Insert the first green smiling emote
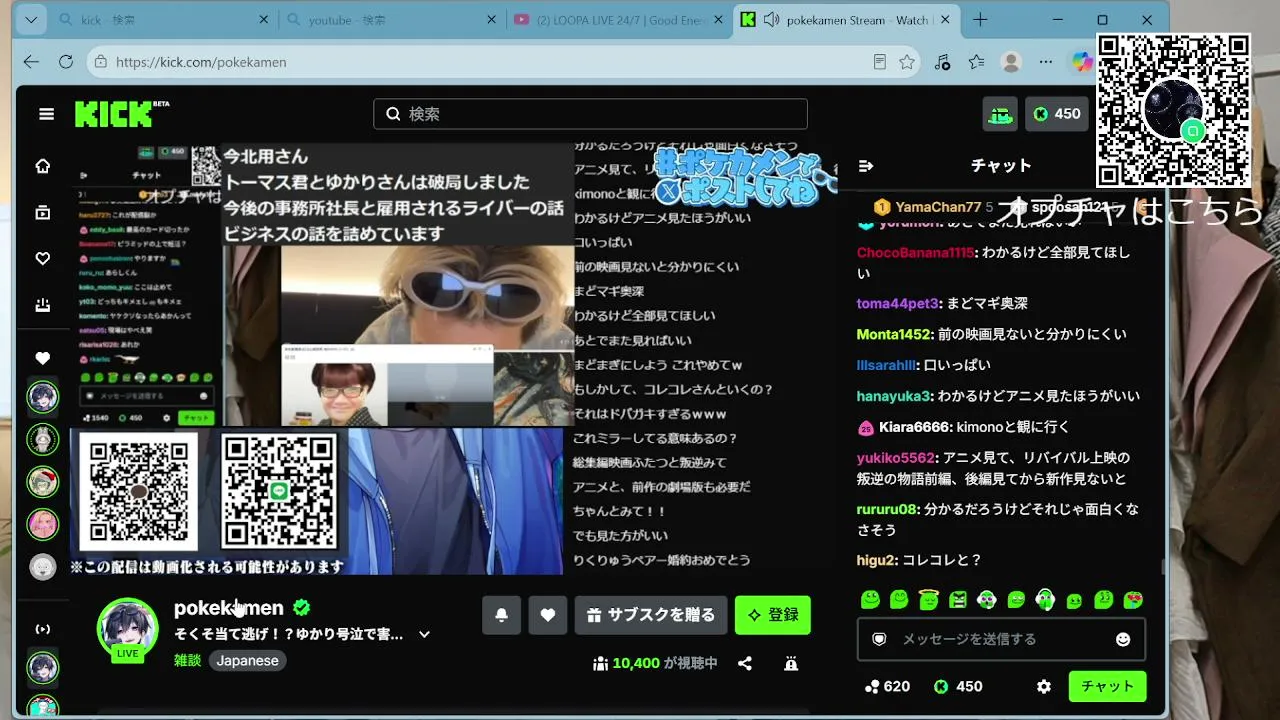This screenshot has height=720, width=1280. (x=870, y=600)
